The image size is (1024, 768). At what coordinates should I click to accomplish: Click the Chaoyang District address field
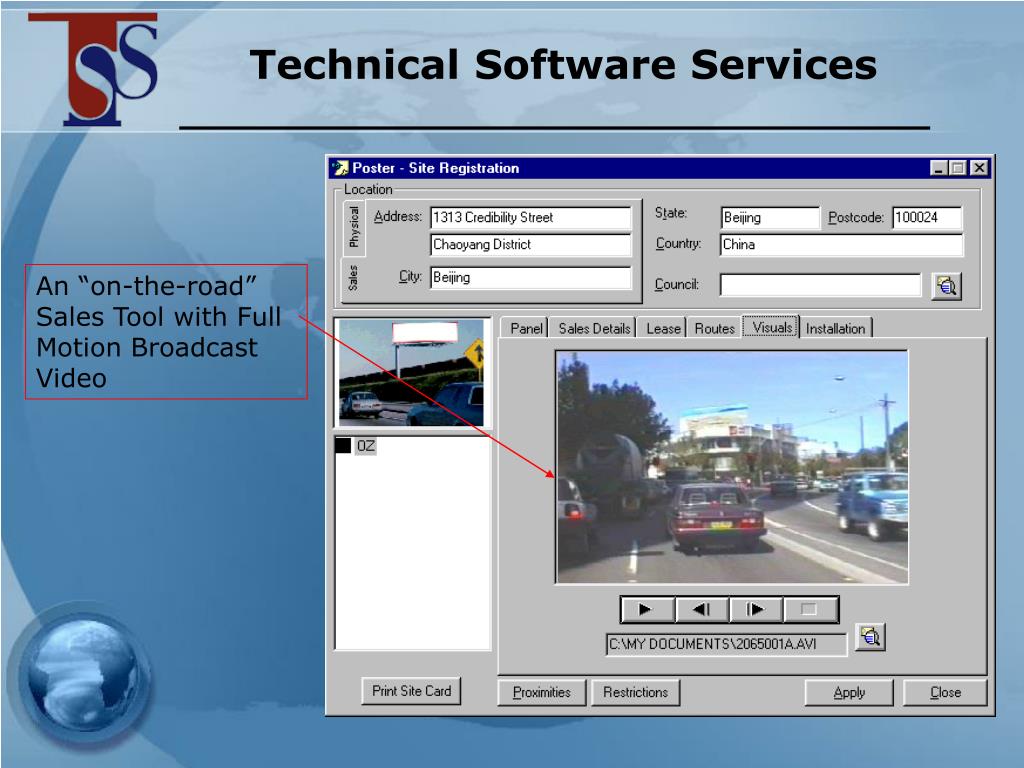[531, 245]
